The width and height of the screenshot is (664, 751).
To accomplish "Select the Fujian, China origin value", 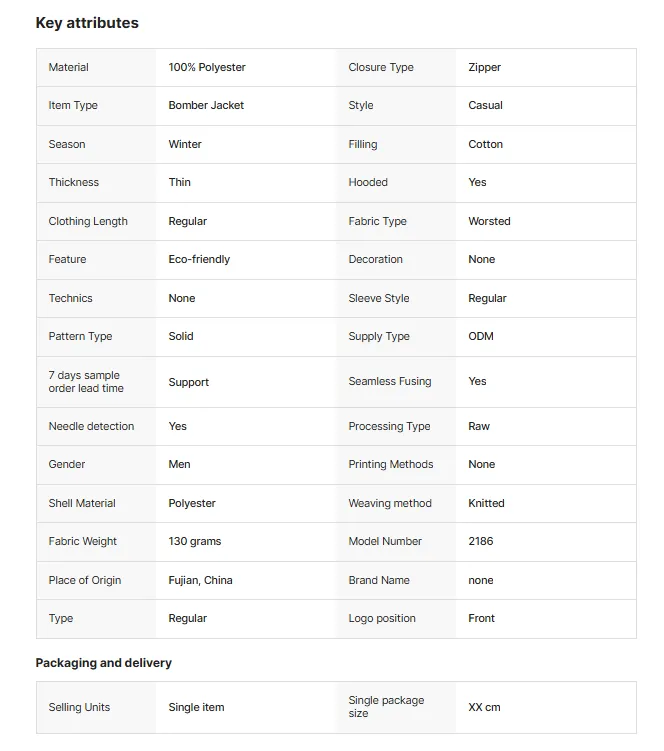I will (200, 580).
